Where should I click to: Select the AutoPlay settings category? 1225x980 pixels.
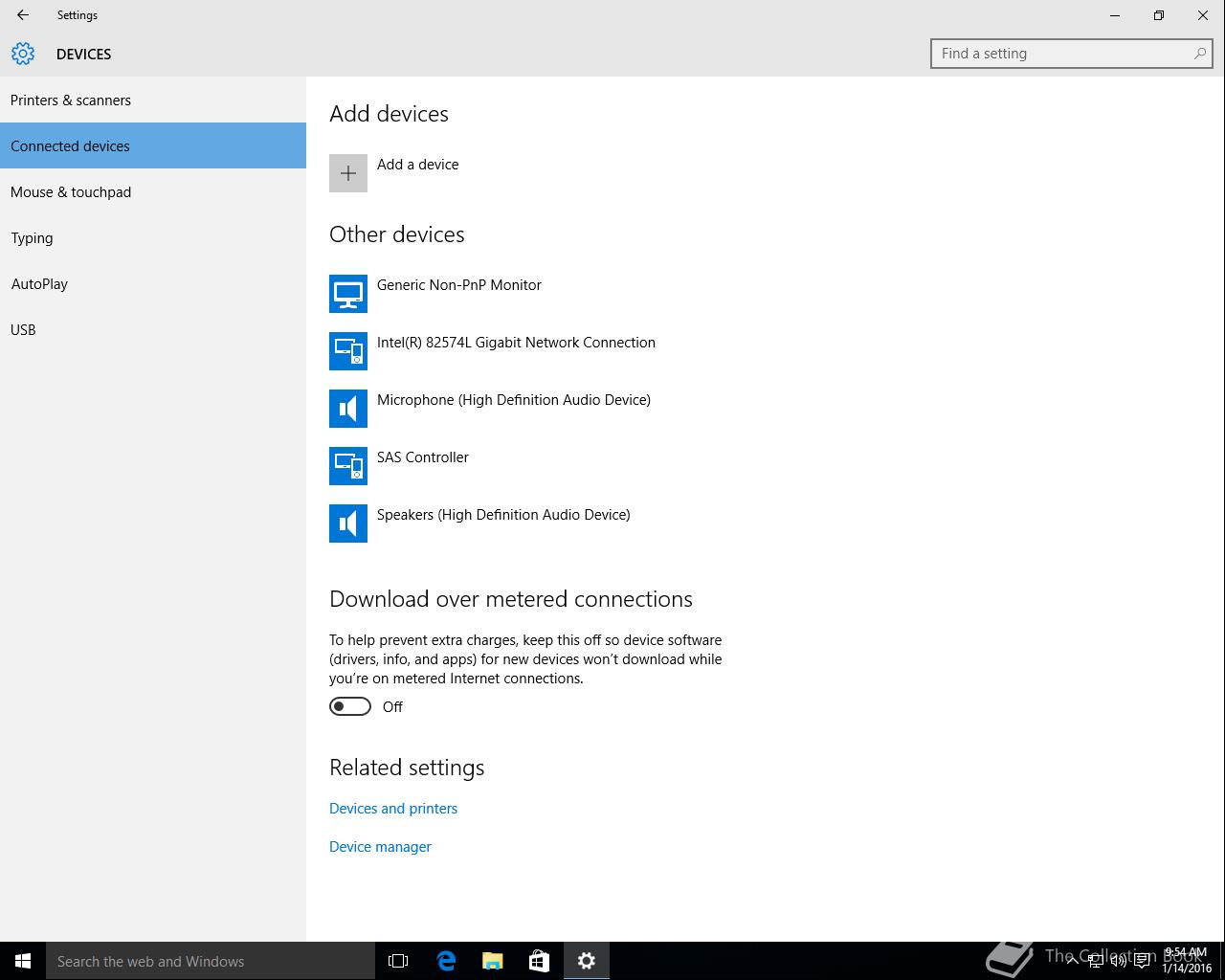pos(39,284)
